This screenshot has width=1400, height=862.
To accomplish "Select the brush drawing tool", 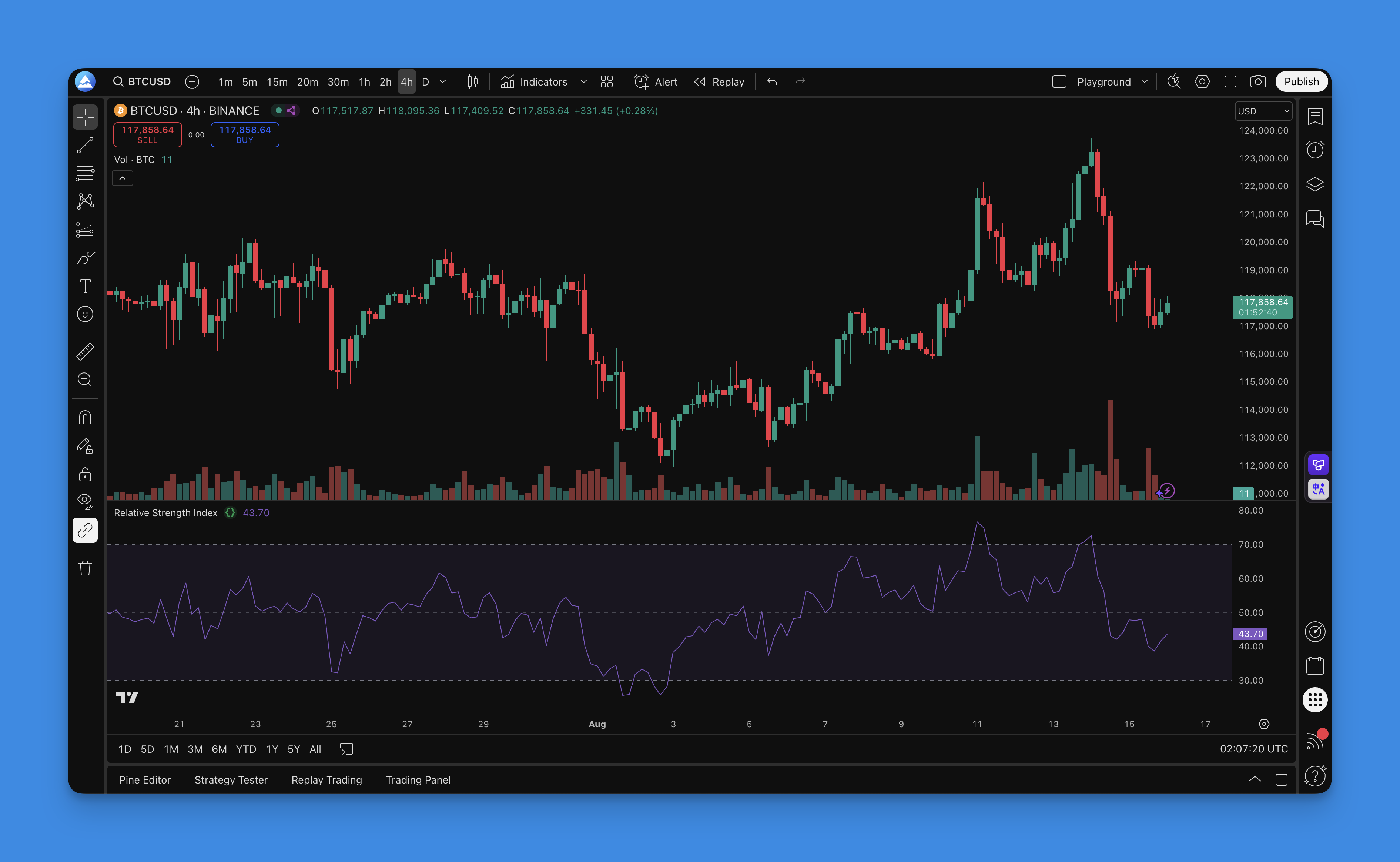I will pos(85,258).
